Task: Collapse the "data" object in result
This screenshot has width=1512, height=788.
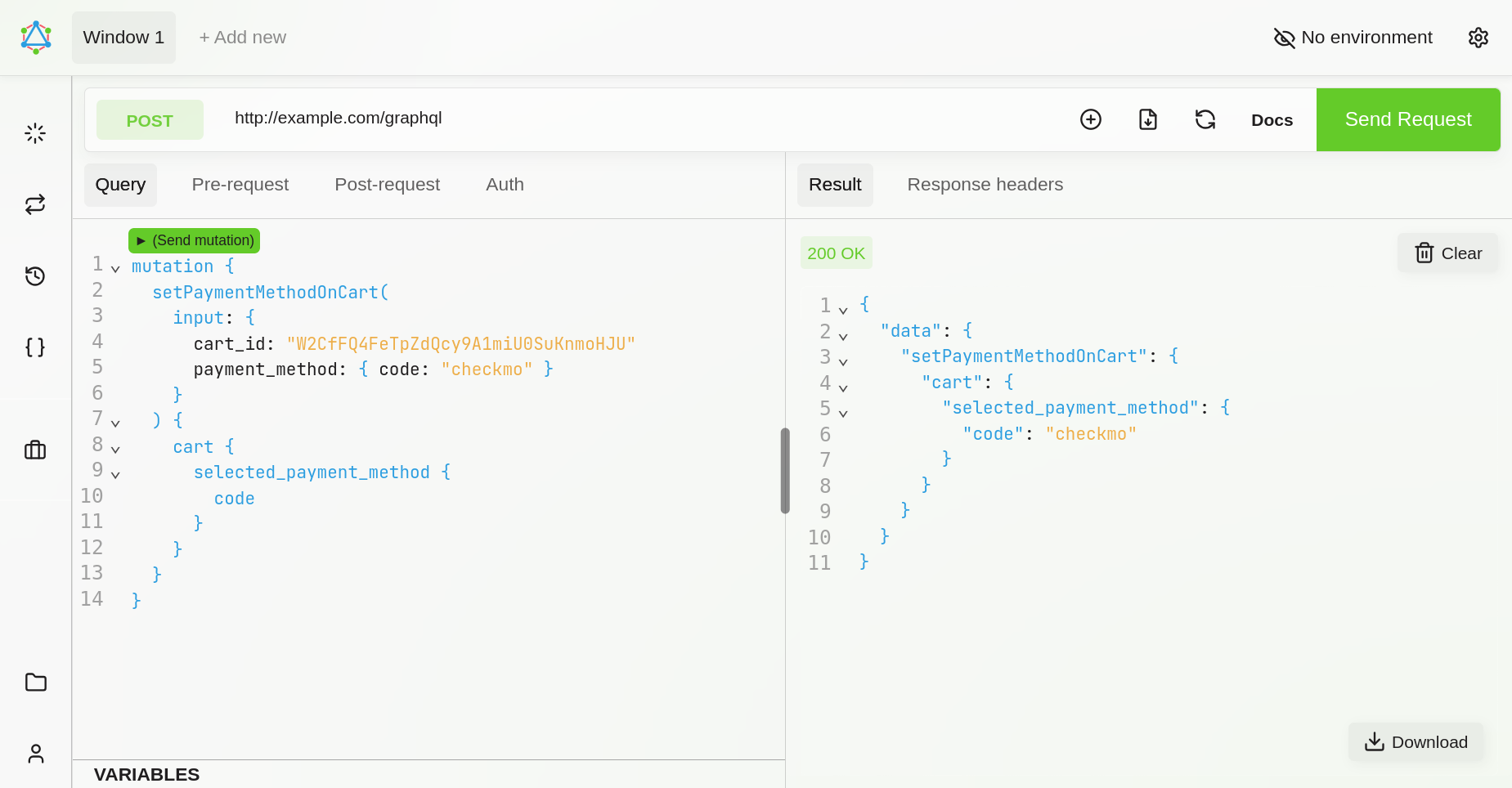Action: click(x=843, y=336)
